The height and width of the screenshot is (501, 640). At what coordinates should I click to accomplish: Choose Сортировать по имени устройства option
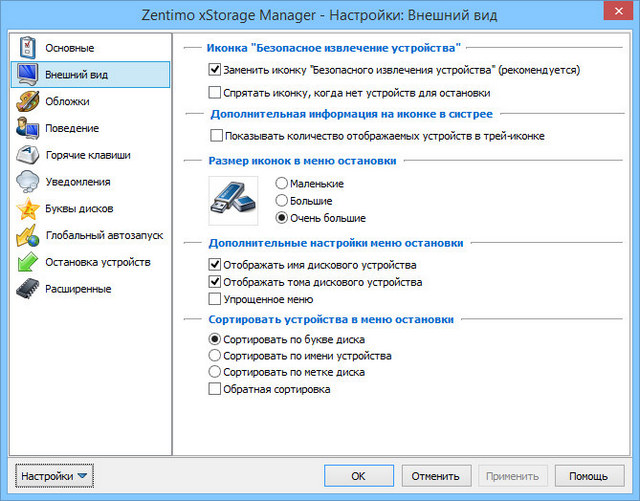tap(215, 356)
